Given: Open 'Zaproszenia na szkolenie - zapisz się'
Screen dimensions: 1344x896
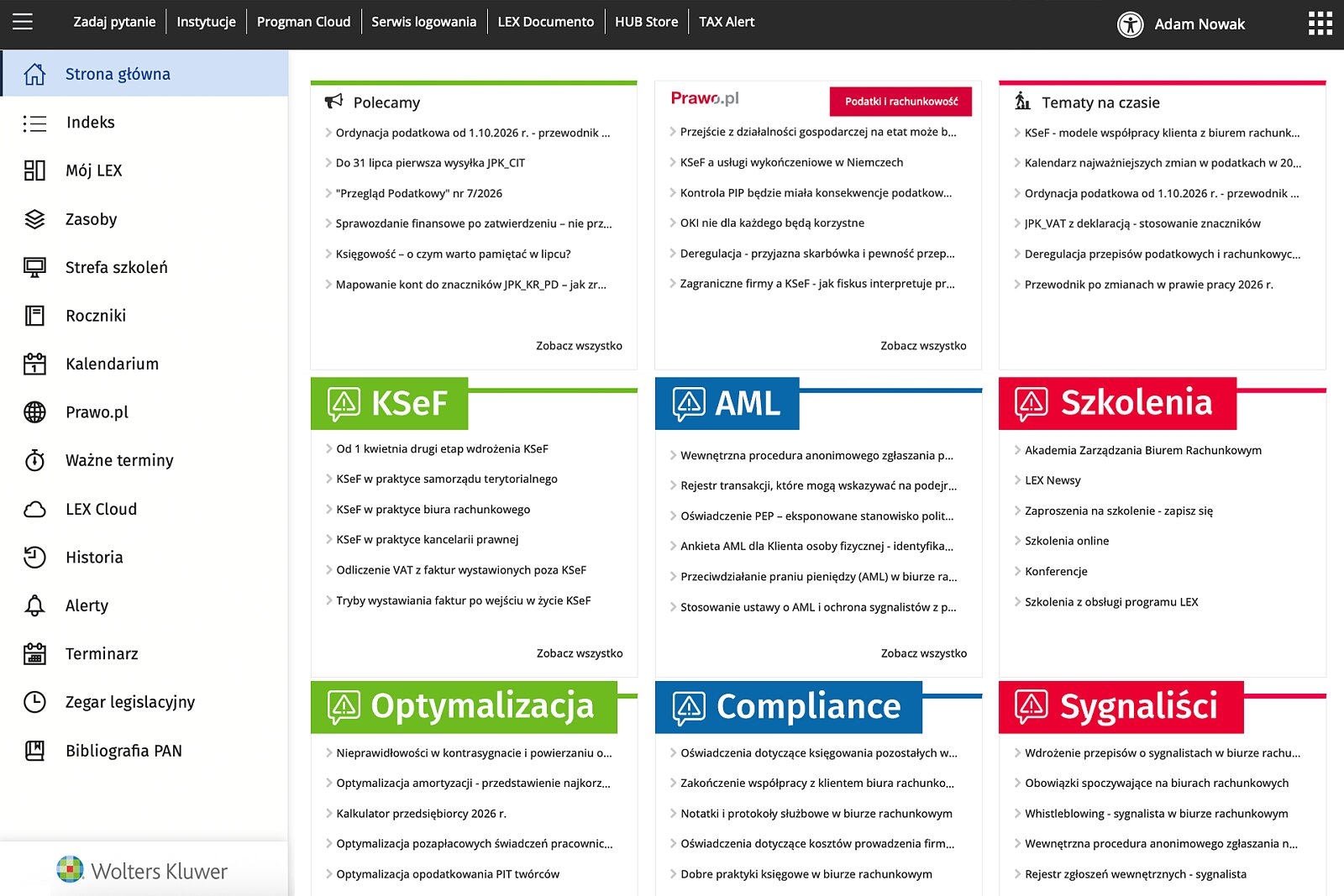Looking at the screenshot, I should tap(1119, 511).
